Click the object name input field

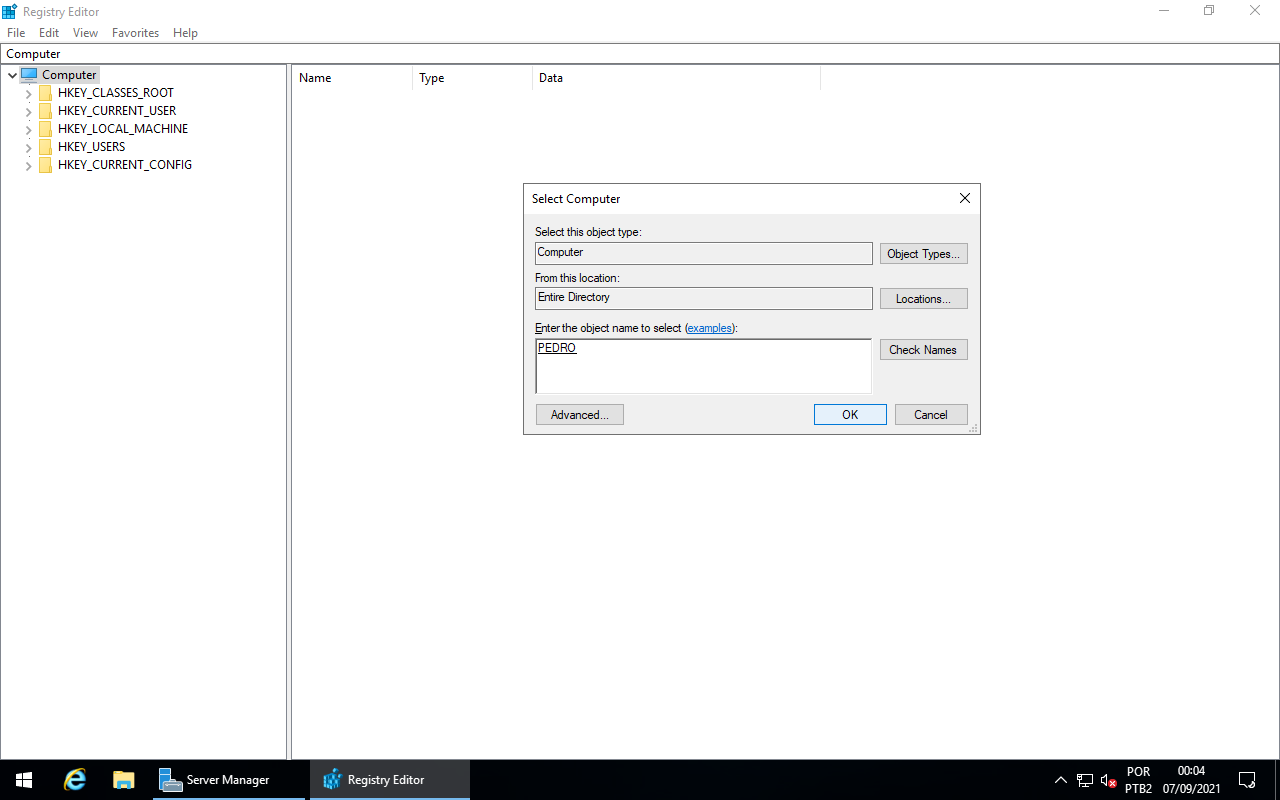(703, 366)
